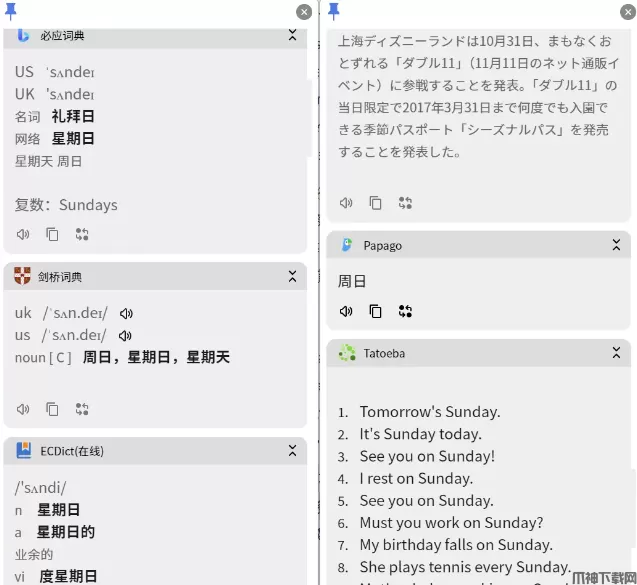Screen dimensions: 637x585
Task: Play UK pronunciation in 剑桥词典
Action: pos(126,314)
